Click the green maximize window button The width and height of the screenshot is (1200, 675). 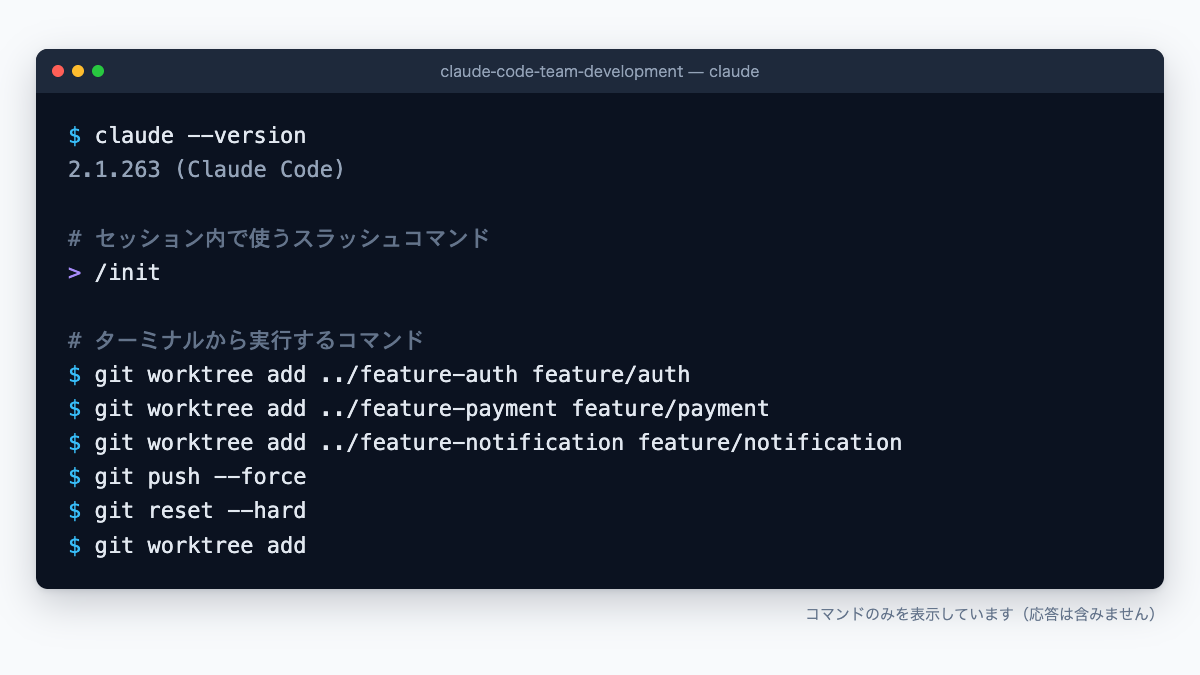tap(98, 71)
